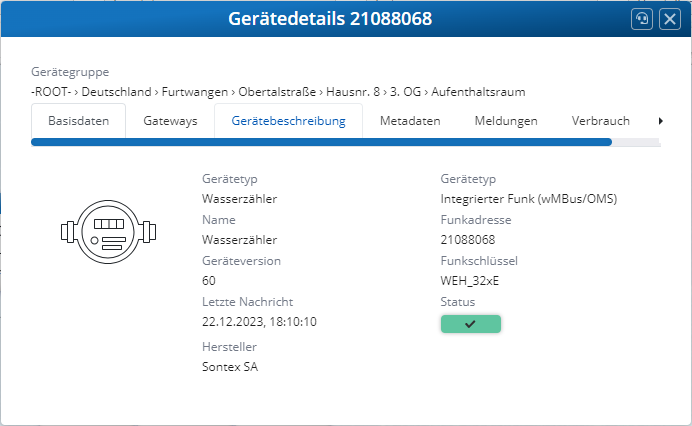Switch to the Basisdaten tab
The height and width of the screenshot is (426, 692).
pos(78,121)
